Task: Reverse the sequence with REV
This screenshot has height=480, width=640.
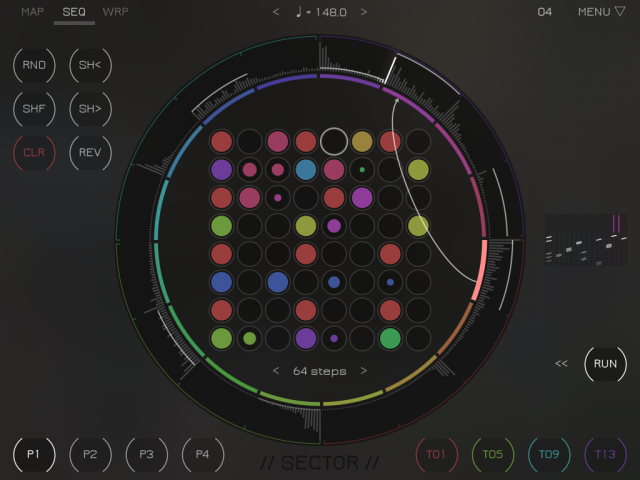Action: point(90,153)
